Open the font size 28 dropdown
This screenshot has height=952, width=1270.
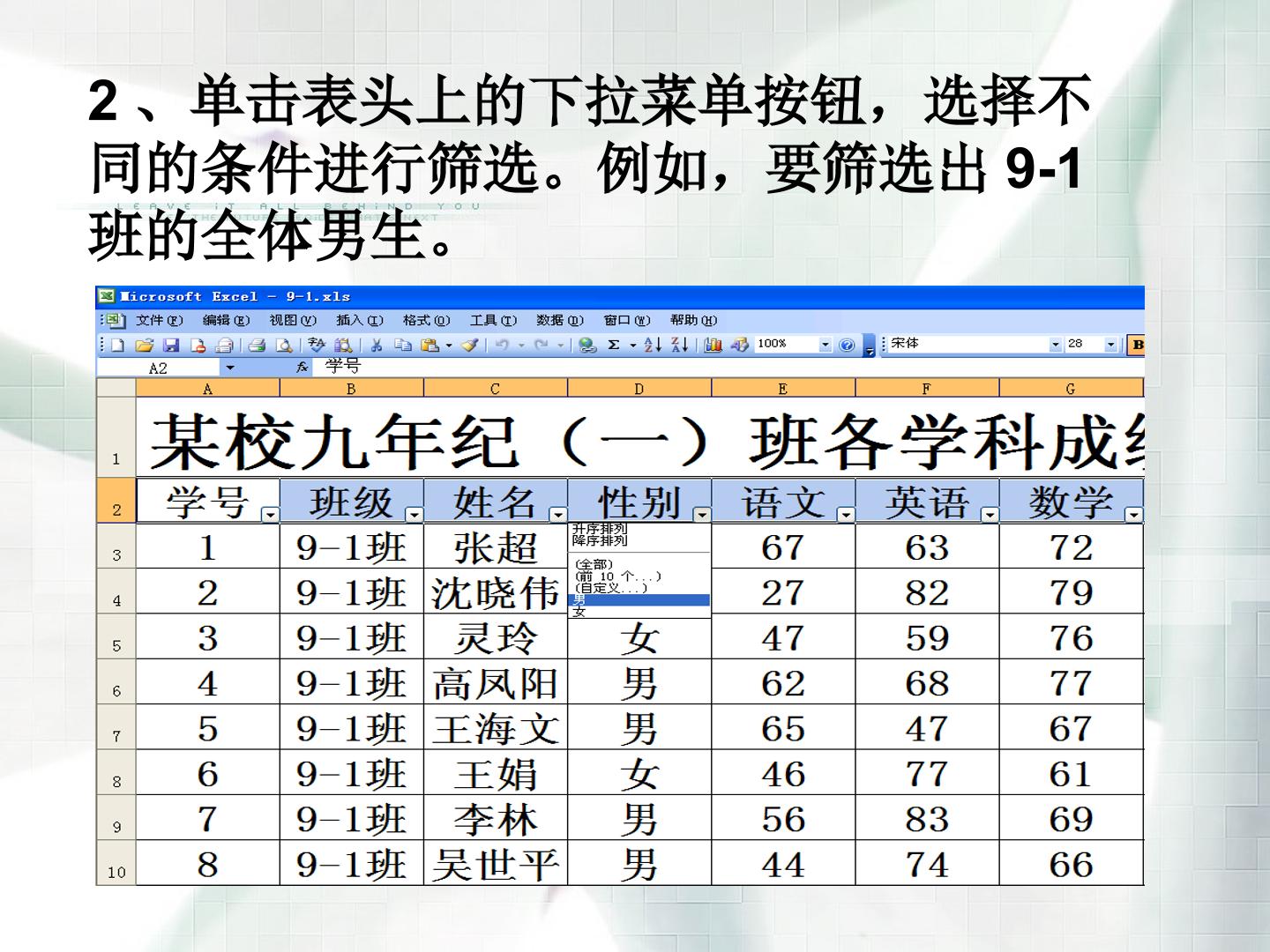click(1110, 345)
